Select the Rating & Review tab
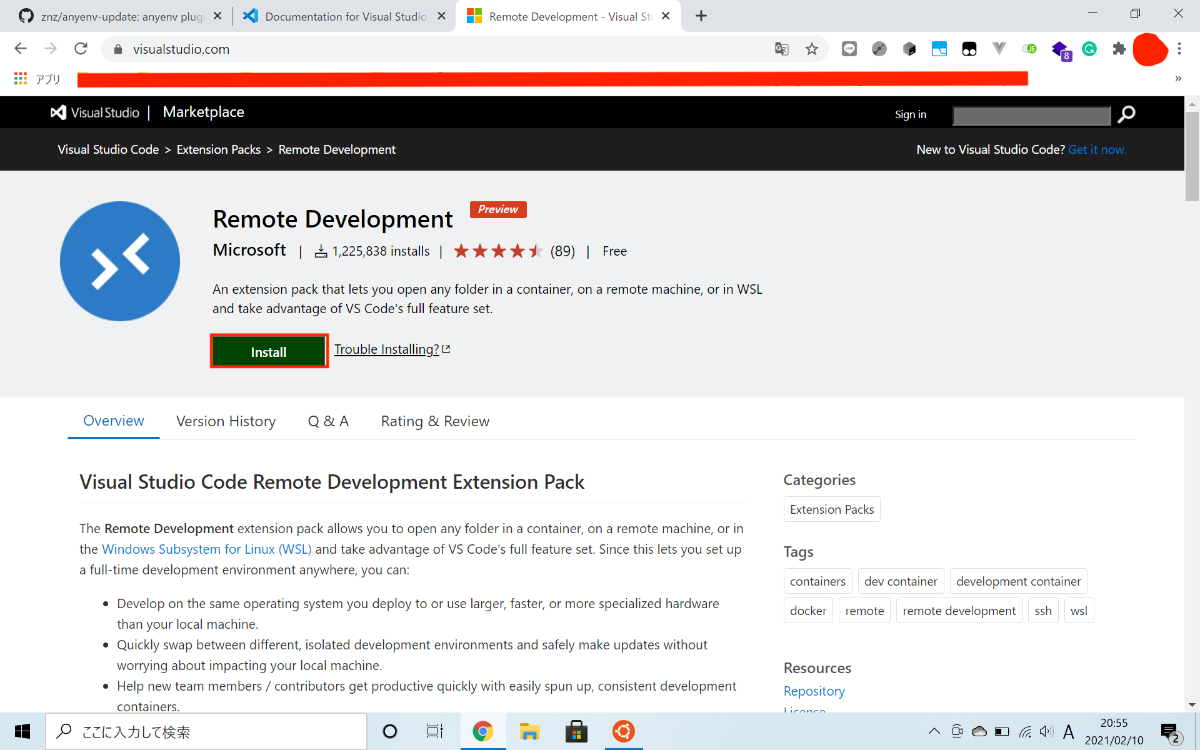 (435, 421)
